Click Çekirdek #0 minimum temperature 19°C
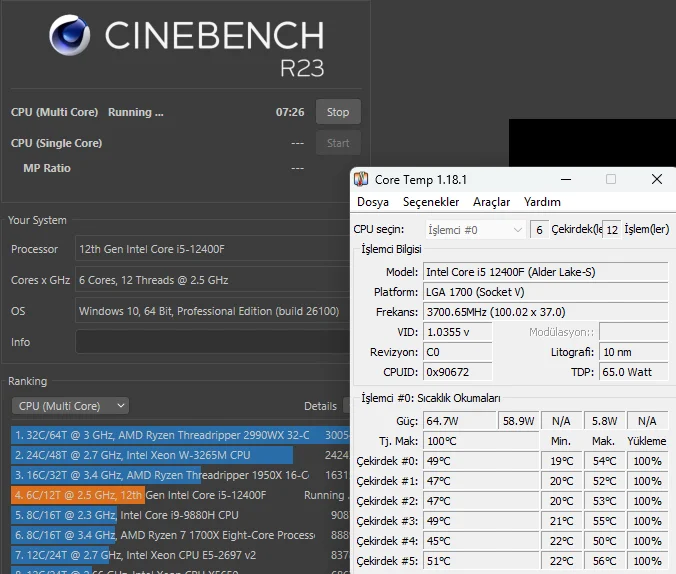Viewport: 676px width, 574px height. 562,461
